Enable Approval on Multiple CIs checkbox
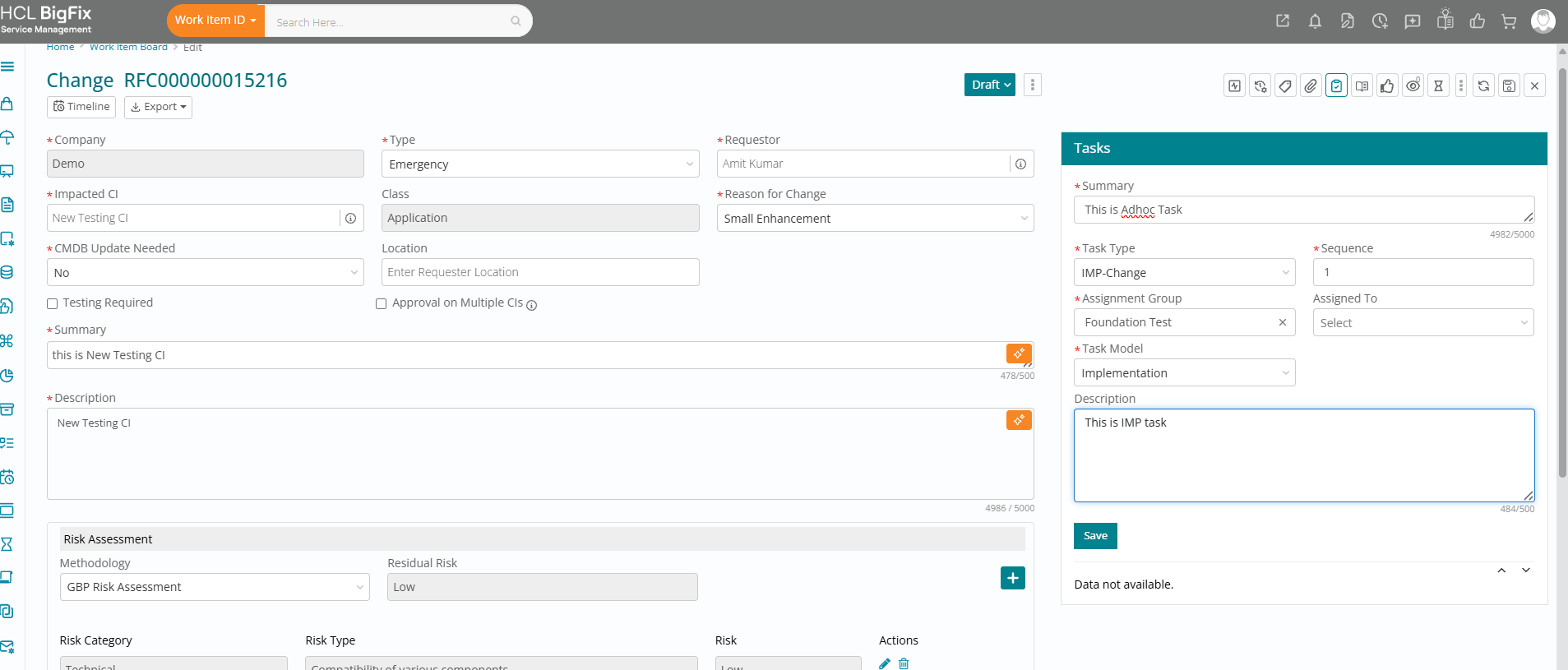The image size is (1568, 670). (382, 303)
